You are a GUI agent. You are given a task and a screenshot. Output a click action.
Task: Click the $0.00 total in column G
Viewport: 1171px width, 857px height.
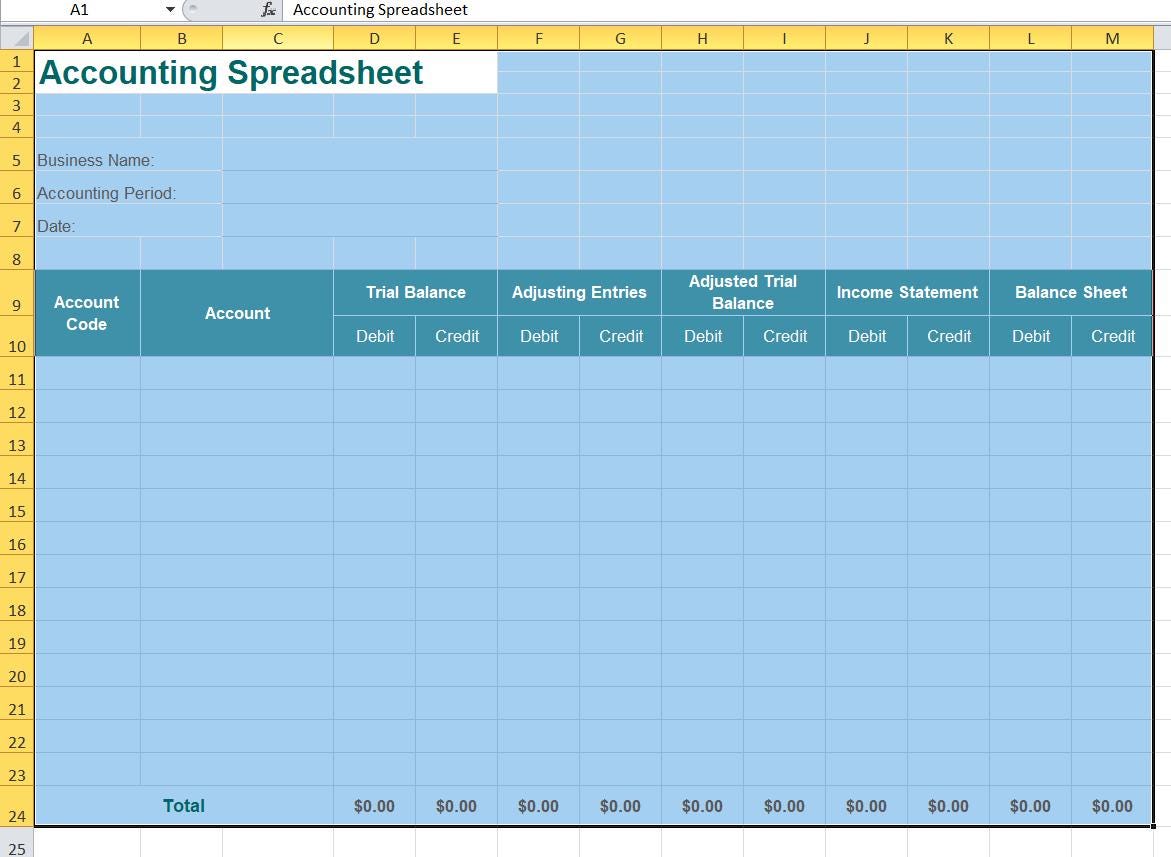[620, 806]
